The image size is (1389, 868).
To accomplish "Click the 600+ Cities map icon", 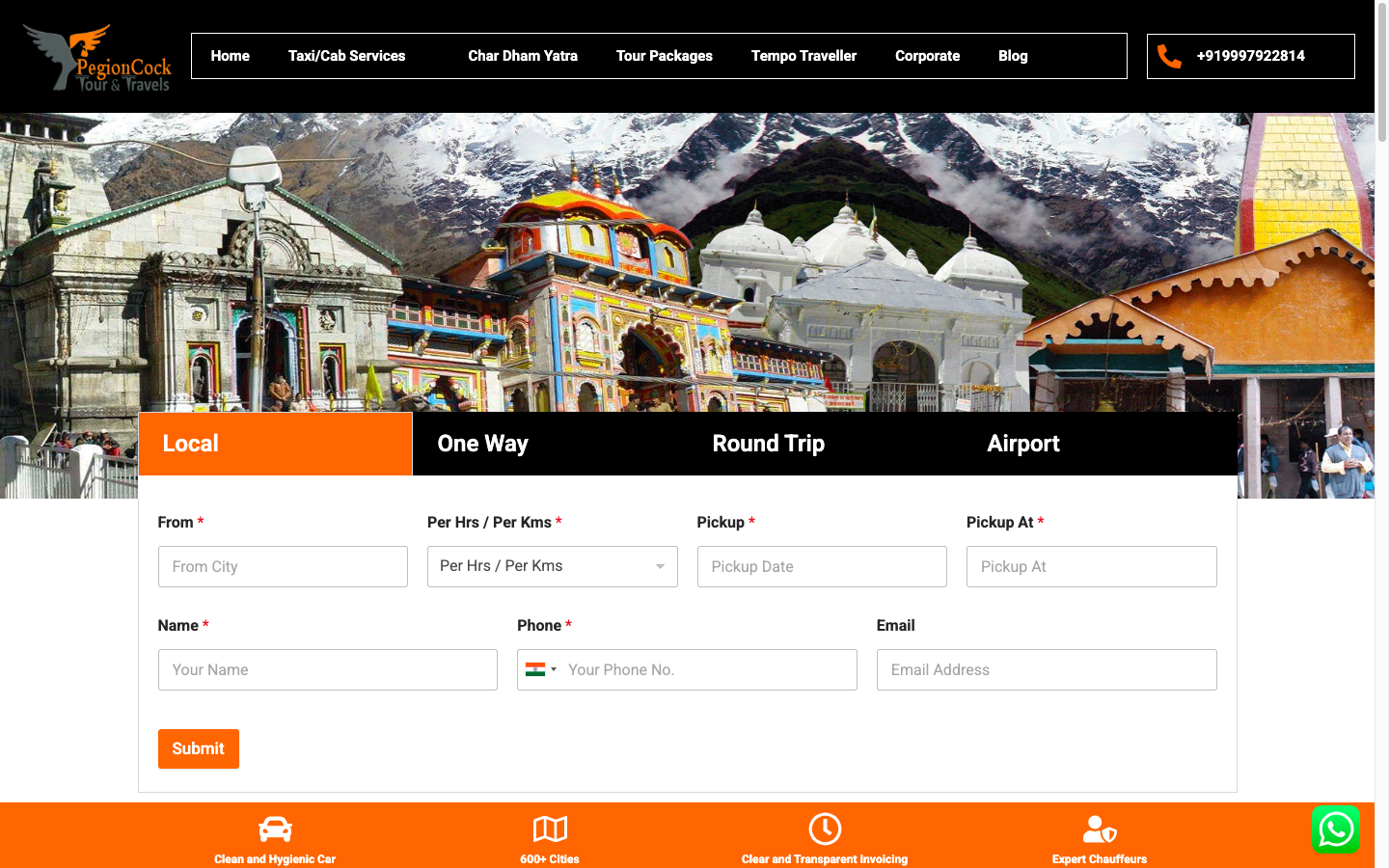I will [550, 829].
